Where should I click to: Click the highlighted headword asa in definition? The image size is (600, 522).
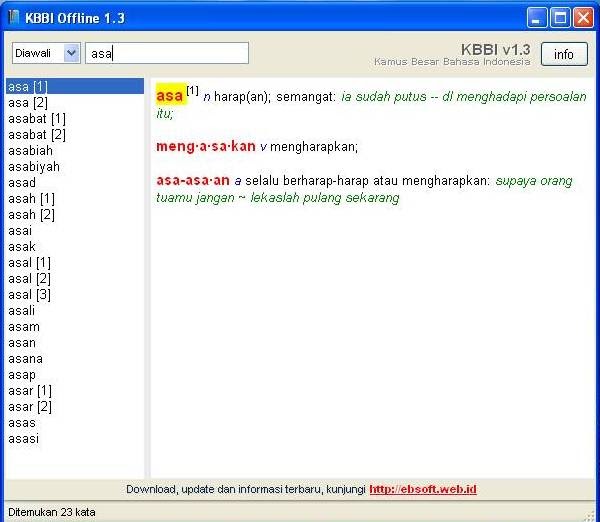click(x=170, y=95)
